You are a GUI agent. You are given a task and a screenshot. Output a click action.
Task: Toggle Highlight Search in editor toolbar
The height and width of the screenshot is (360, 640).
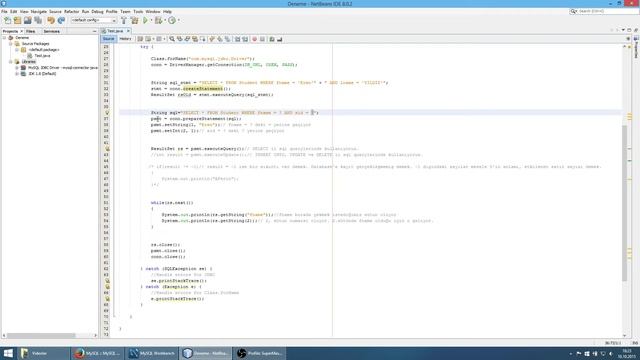(x=195, y=39)
